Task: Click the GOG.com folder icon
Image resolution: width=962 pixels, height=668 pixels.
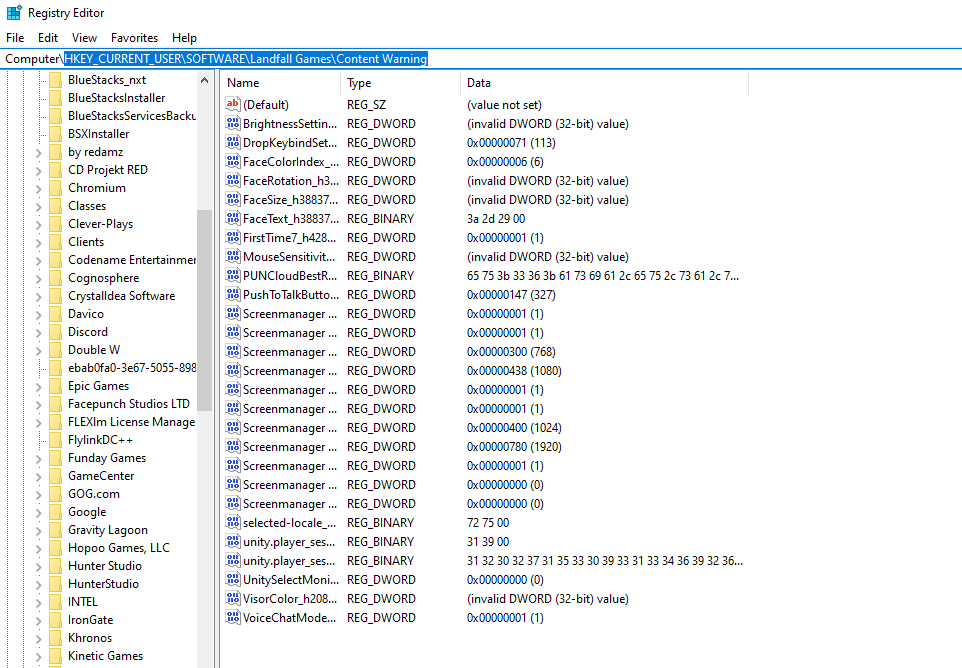Action: point(55,494)
